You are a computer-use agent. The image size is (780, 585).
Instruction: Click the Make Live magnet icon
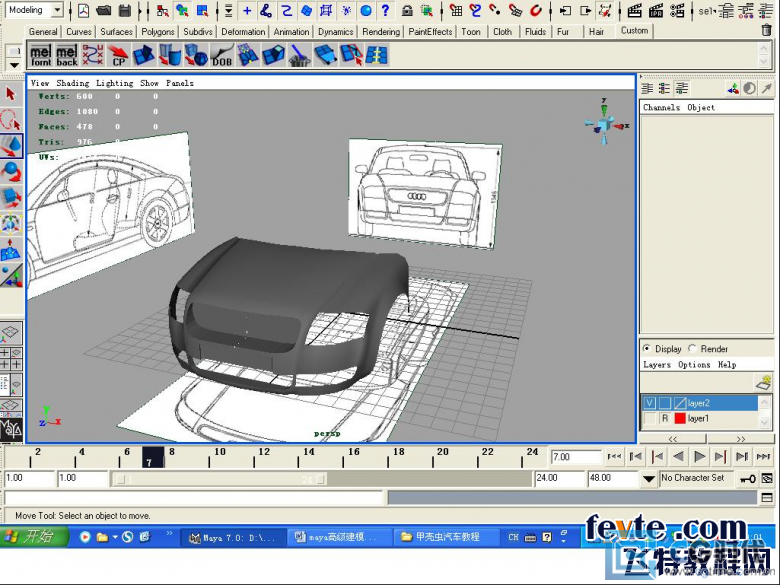(x=536, y=10)
